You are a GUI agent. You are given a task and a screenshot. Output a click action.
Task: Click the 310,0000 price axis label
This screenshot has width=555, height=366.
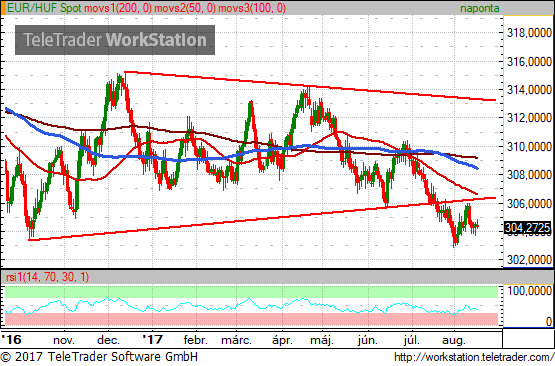(x=529, y=146)
